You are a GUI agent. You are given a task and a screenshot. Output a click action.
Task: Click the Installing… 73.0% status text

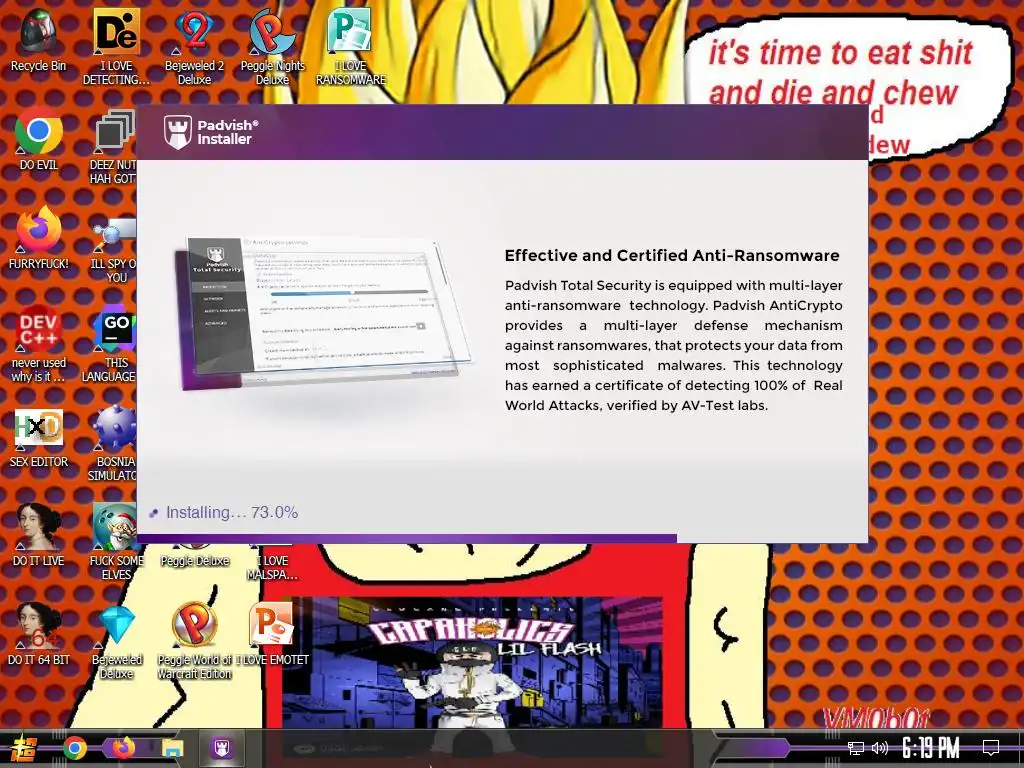pos(232,513)
